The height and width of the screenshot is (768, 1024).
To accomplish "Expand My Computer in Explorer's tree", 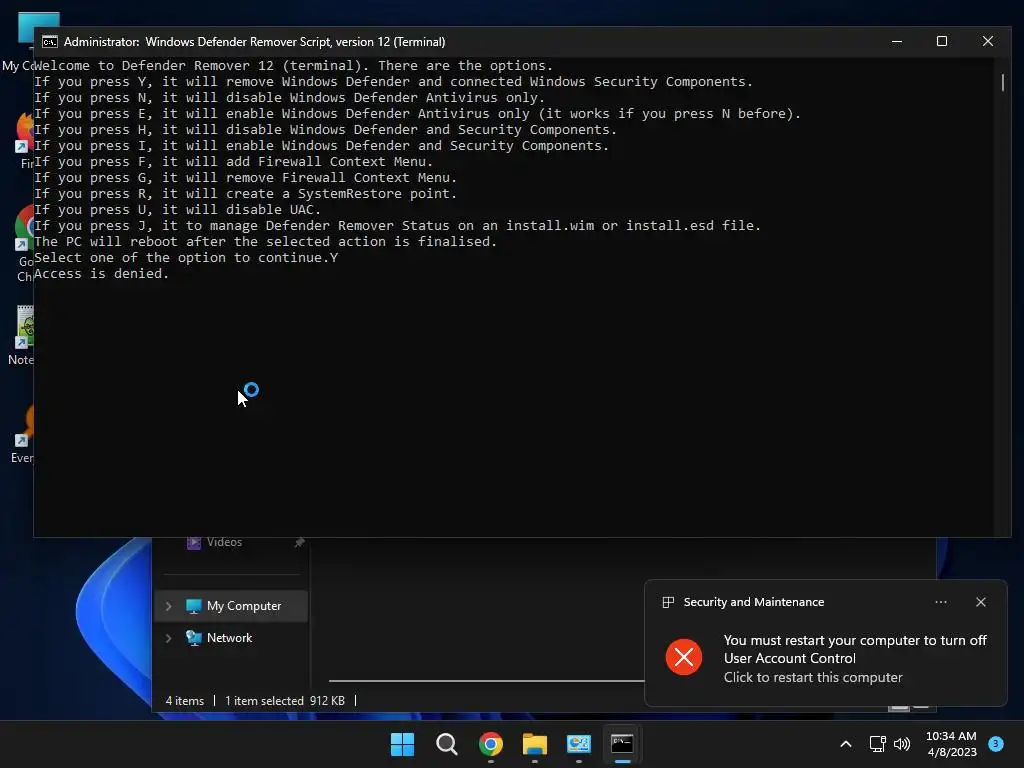I will coord(168,606).
